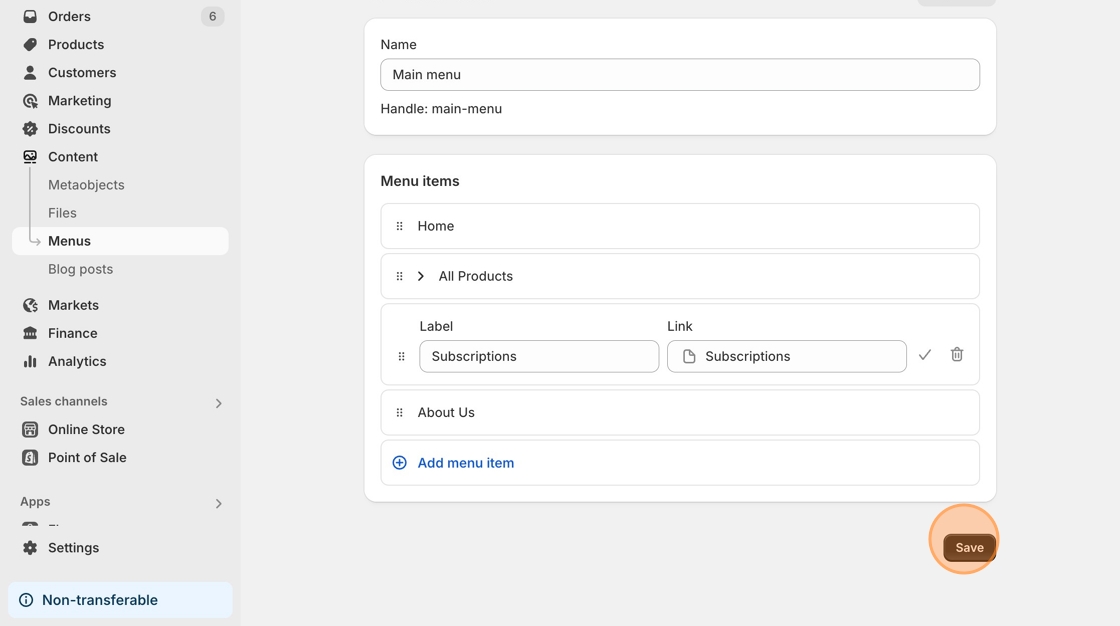Viewport: 1120px width, 626px height.
Task: Expand the Apps section
Action: 218,503
